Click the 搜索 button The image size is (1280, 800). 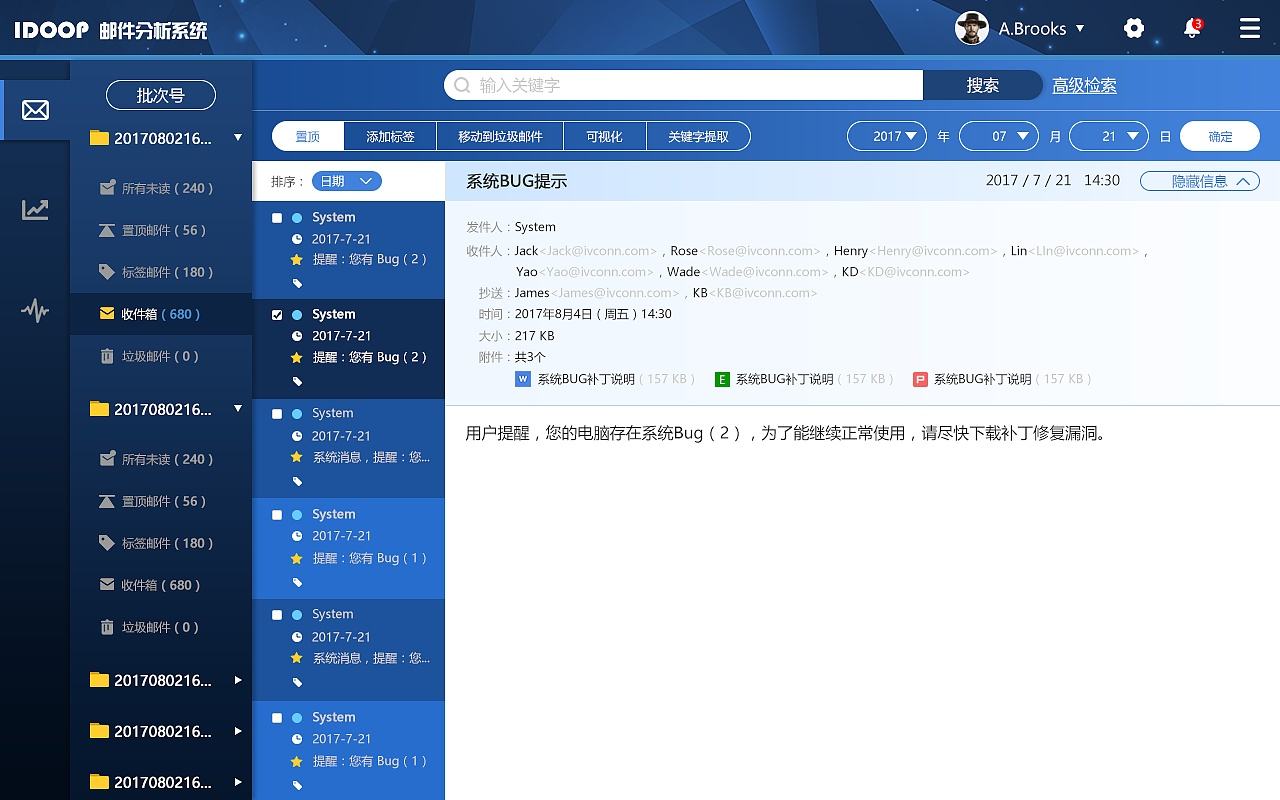tap(982, 85)
